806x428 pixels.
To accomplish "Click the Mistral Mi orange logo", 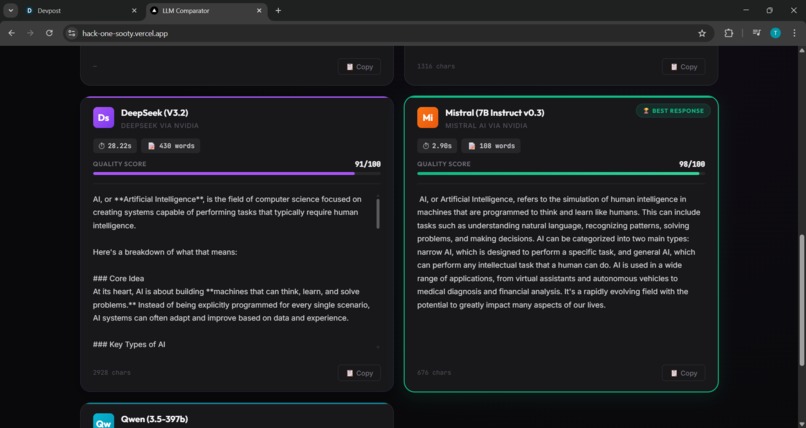I will click(428, 117).
